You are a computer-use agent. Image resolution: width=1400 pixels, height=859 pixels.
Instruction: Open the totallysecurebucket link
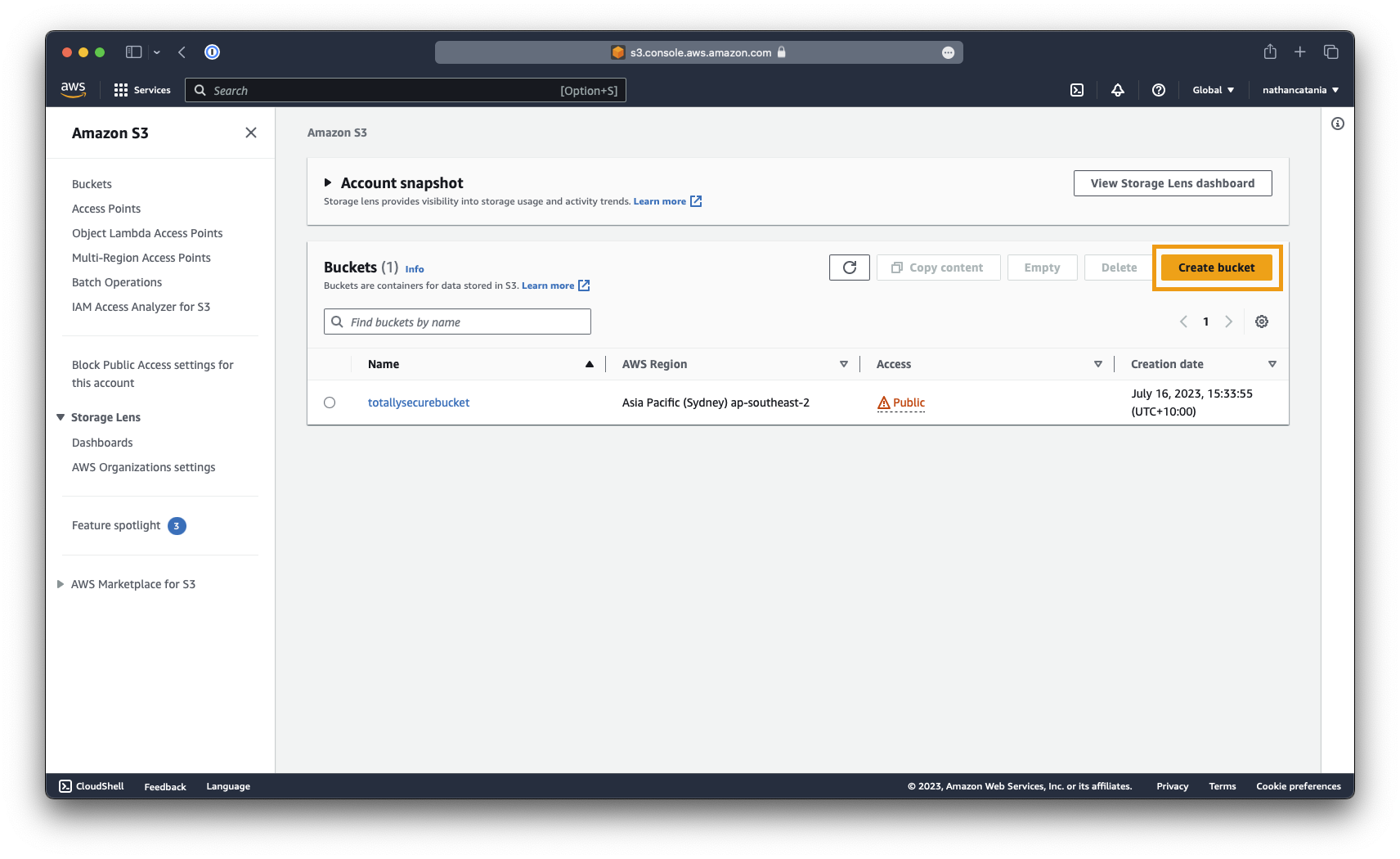419,403
